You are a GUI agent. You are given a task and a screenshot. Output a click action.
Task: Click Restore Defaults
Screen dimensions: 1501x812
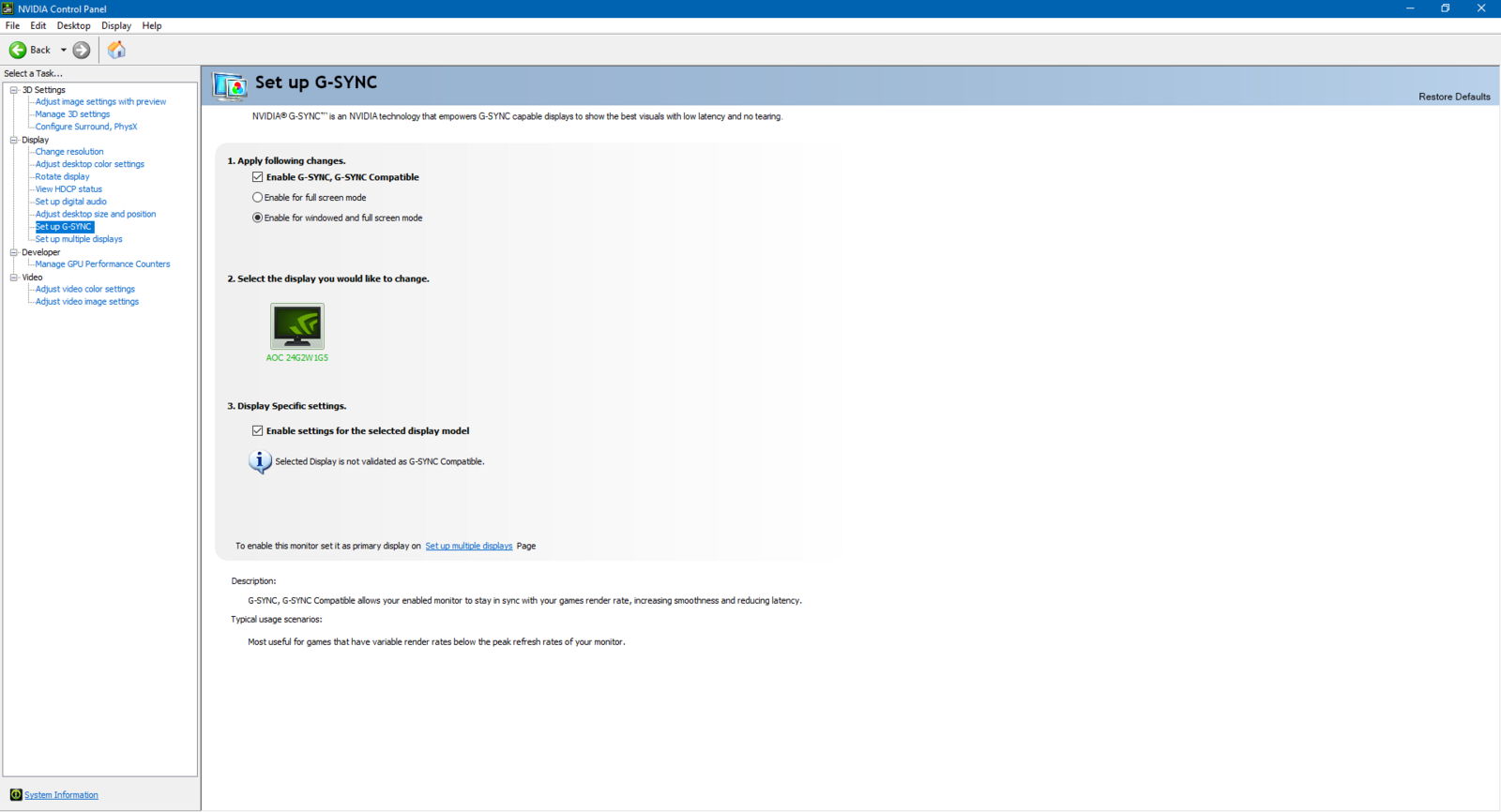pyautogui.click(x=1454, y=97)
